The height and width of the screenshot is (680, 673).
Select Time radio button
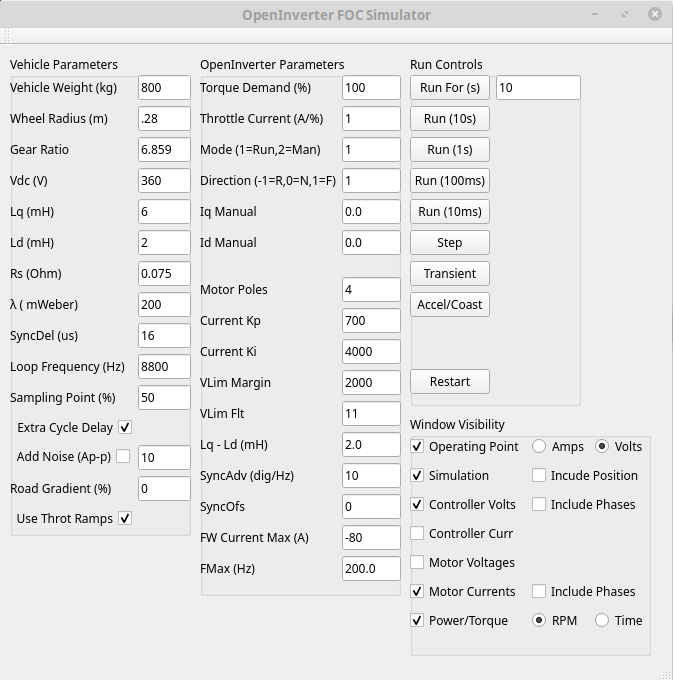(602, 620)
